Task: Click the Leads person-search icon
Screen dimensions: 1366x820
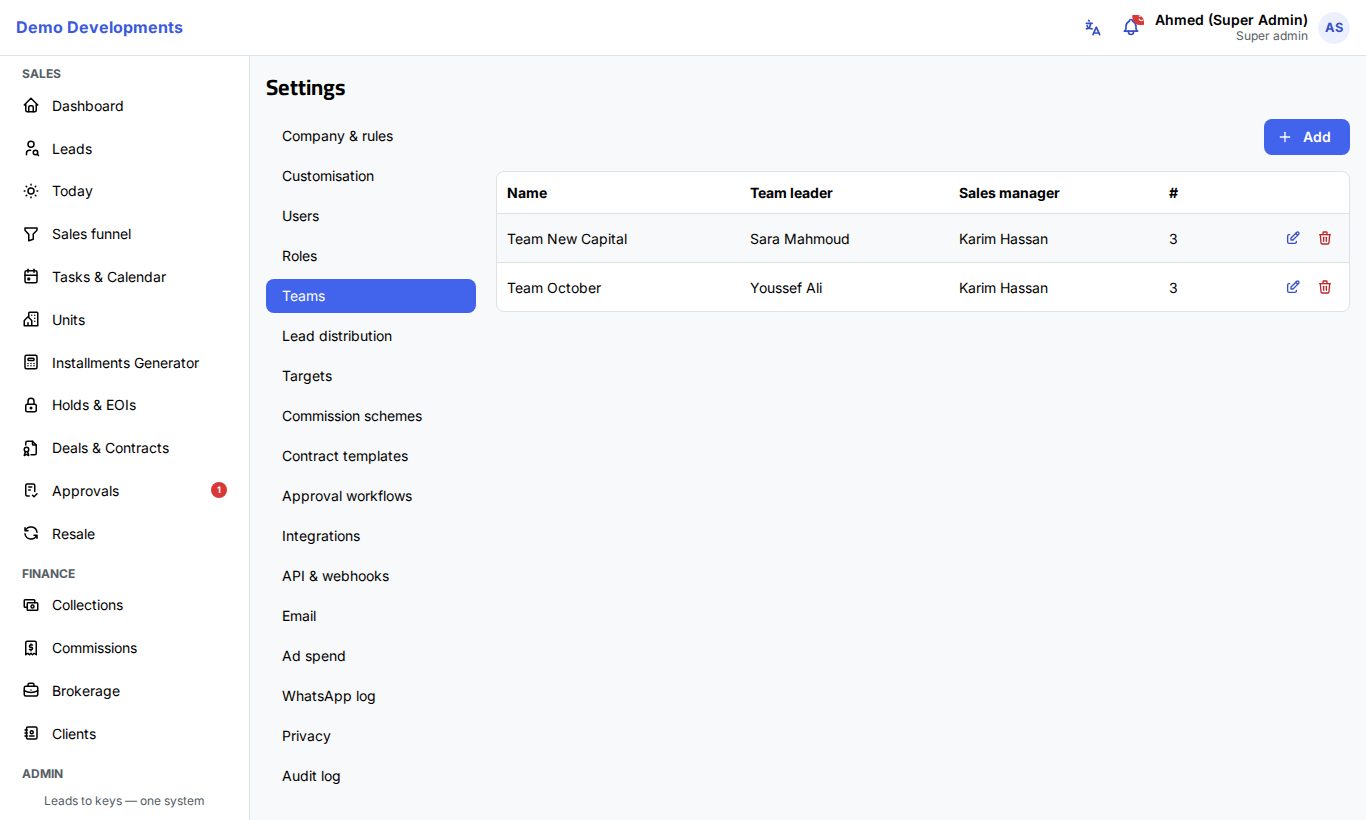Action: pyautogui.click(x=31, y=149)
